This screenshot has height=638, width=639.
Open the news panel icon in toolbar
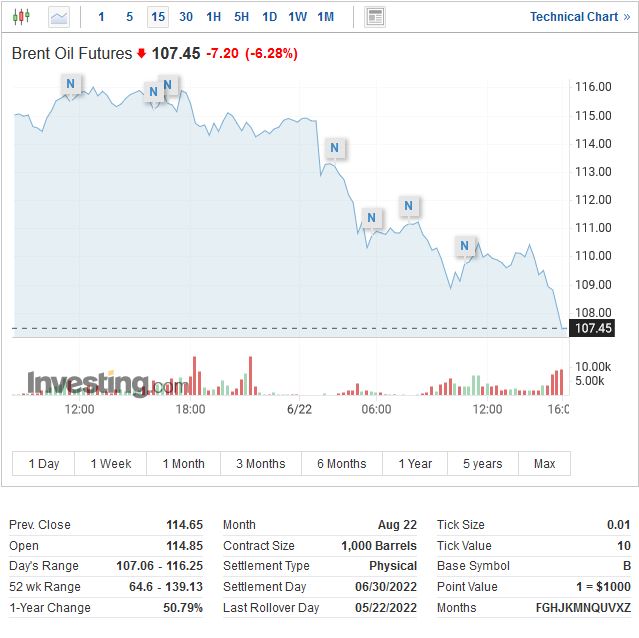click(375, 17)
